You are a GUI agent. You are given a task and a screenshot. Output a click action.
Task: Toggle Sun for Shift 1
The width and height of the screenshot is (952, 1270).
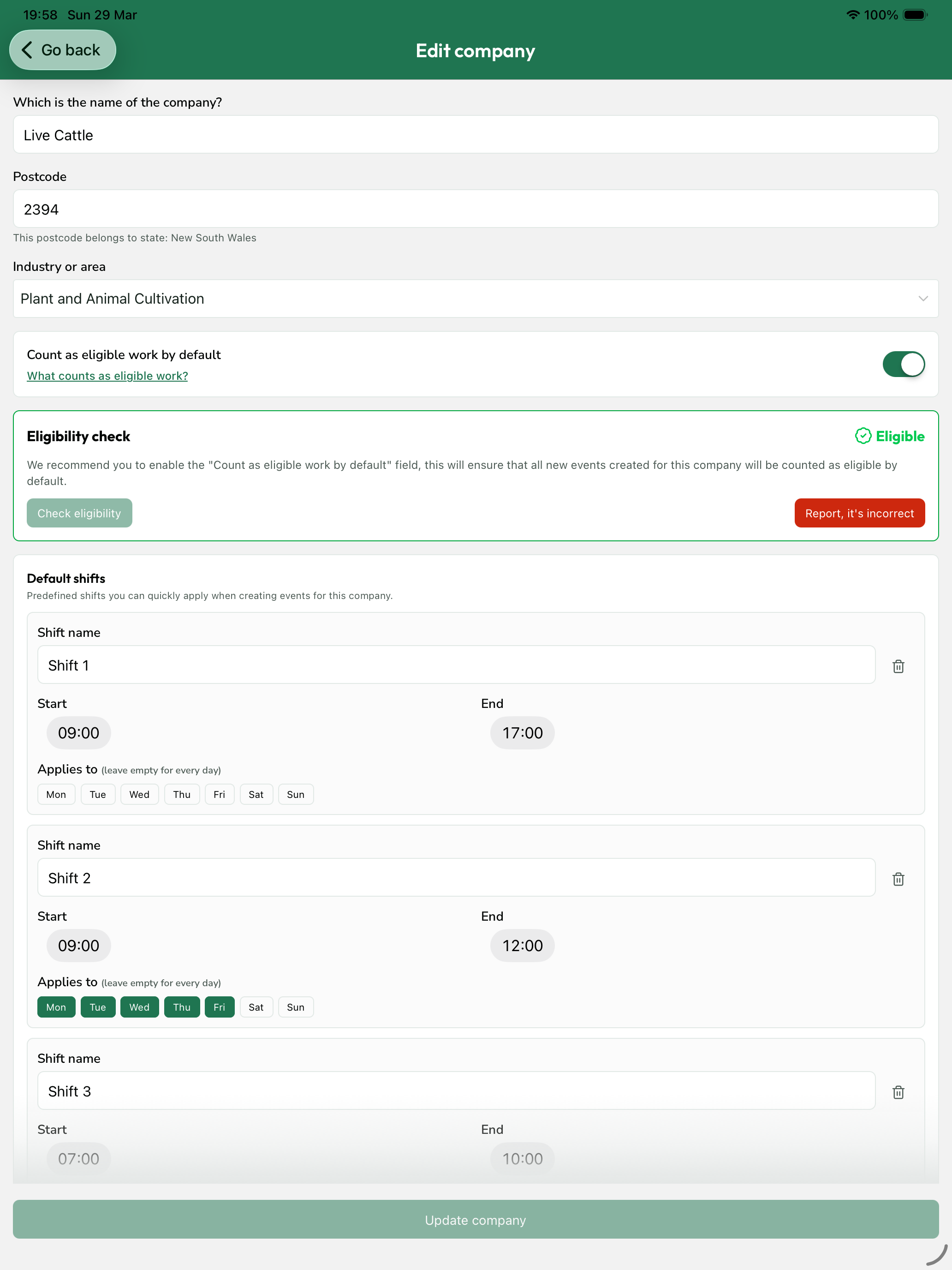click(296, 794)
